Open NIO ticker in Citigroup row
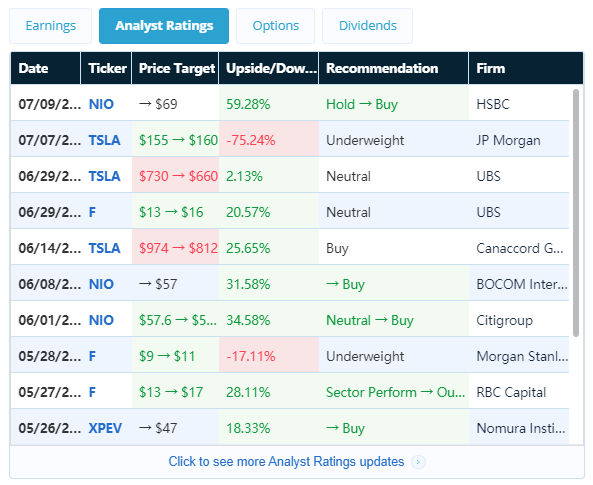 [x=101, y=320]
